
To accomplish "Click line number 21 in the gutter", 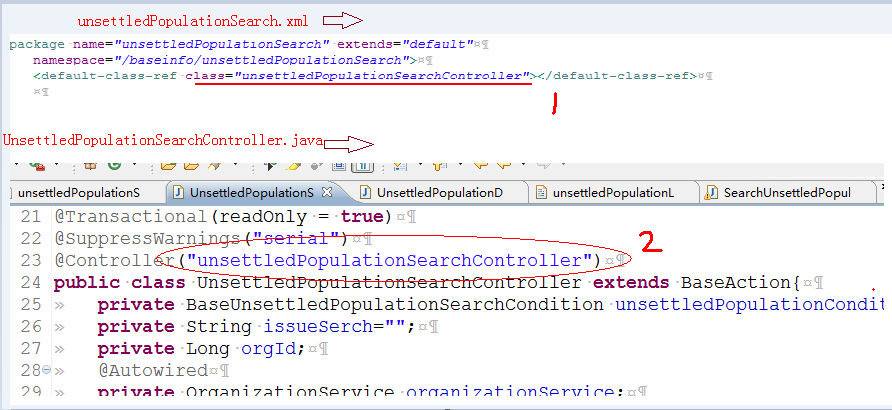I will click(32, 217).
